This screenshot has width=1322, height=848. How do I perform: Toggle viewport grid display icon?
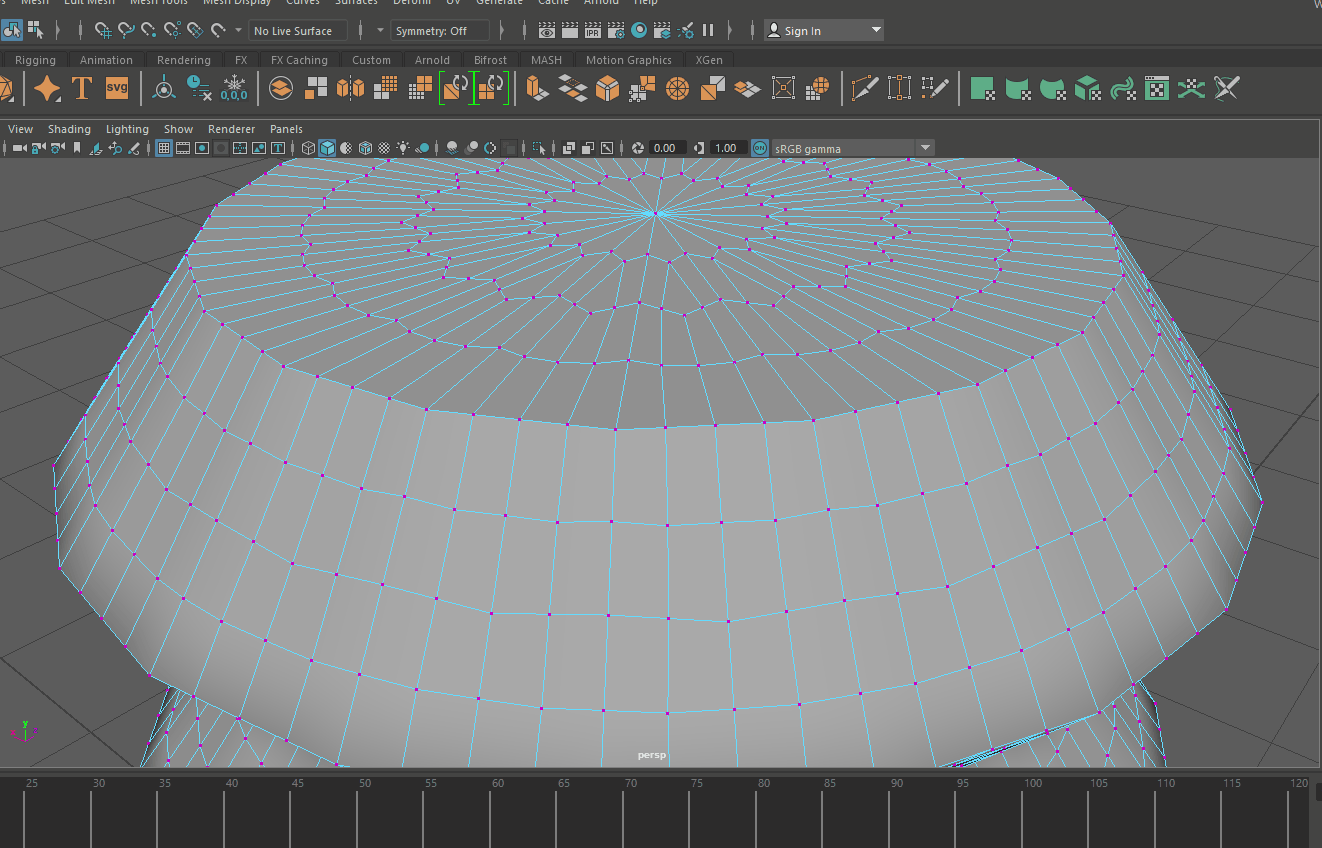pos(164,148)
